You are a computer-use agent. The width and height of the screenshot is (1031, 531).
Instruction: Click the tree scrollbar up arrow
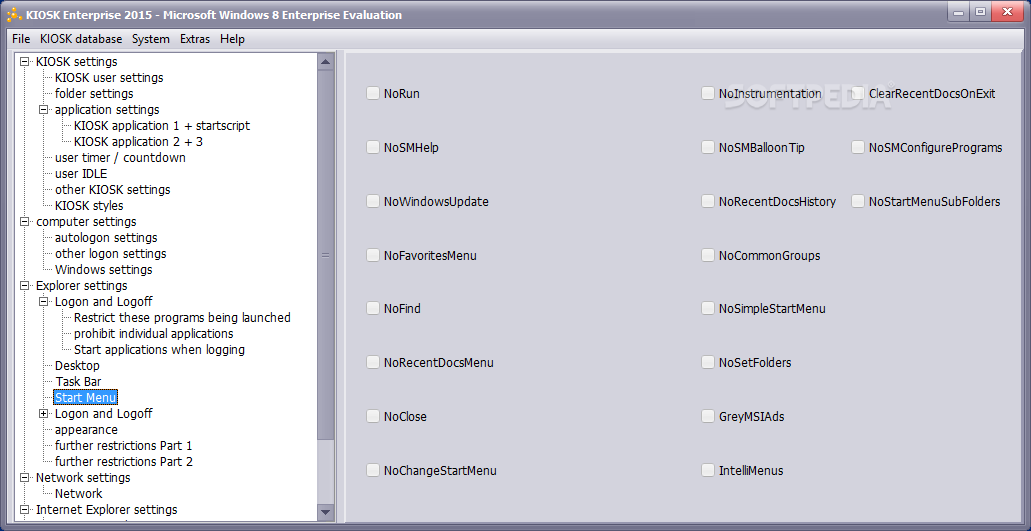click(325, 62)
